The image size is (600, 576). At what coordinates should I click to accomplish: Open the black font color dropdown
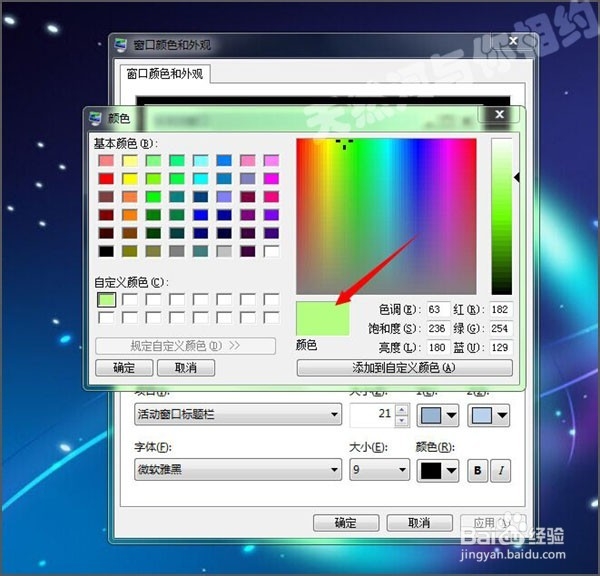438,470
